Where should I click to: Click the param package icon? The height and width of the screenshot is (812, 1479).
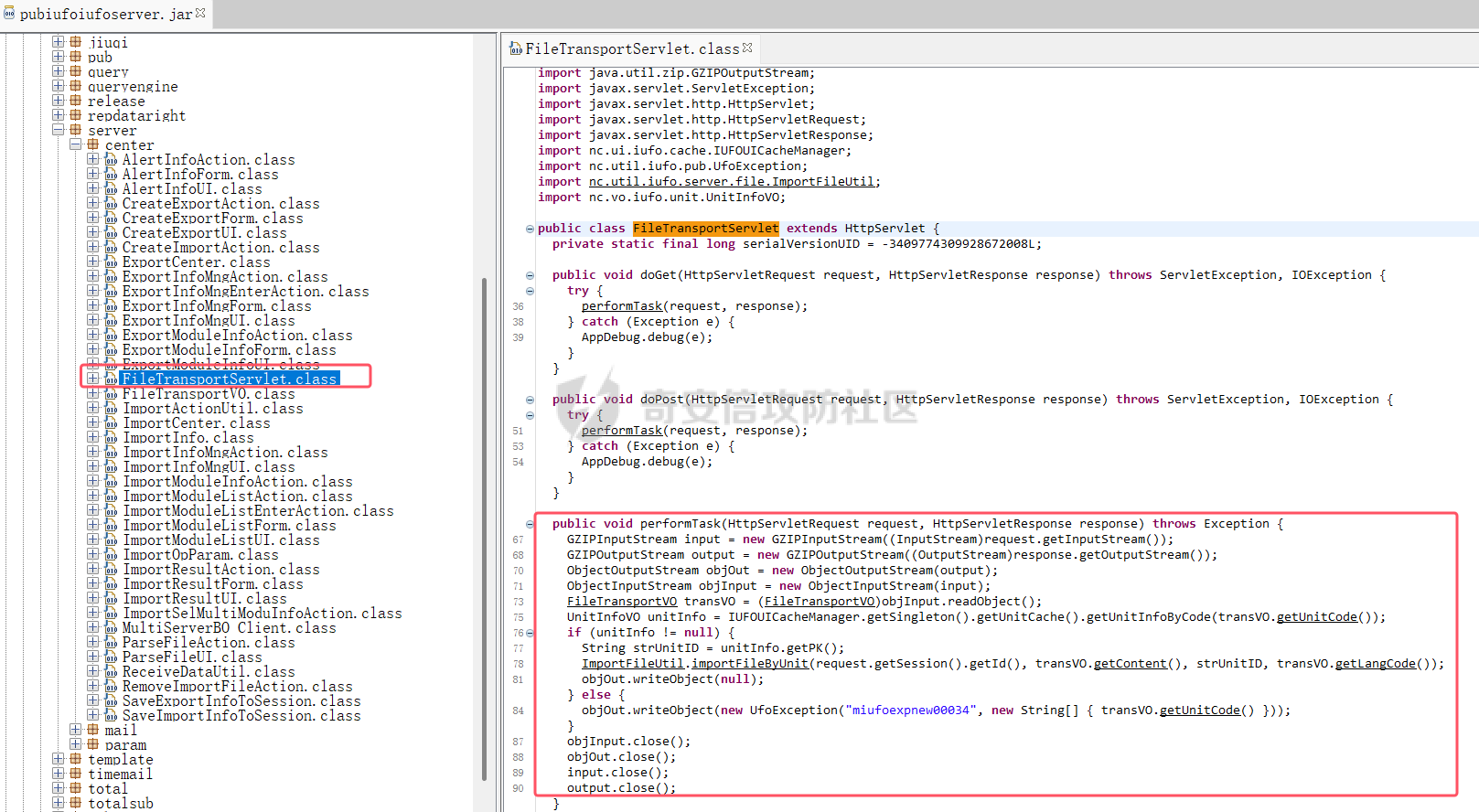(x=92, y=744)
